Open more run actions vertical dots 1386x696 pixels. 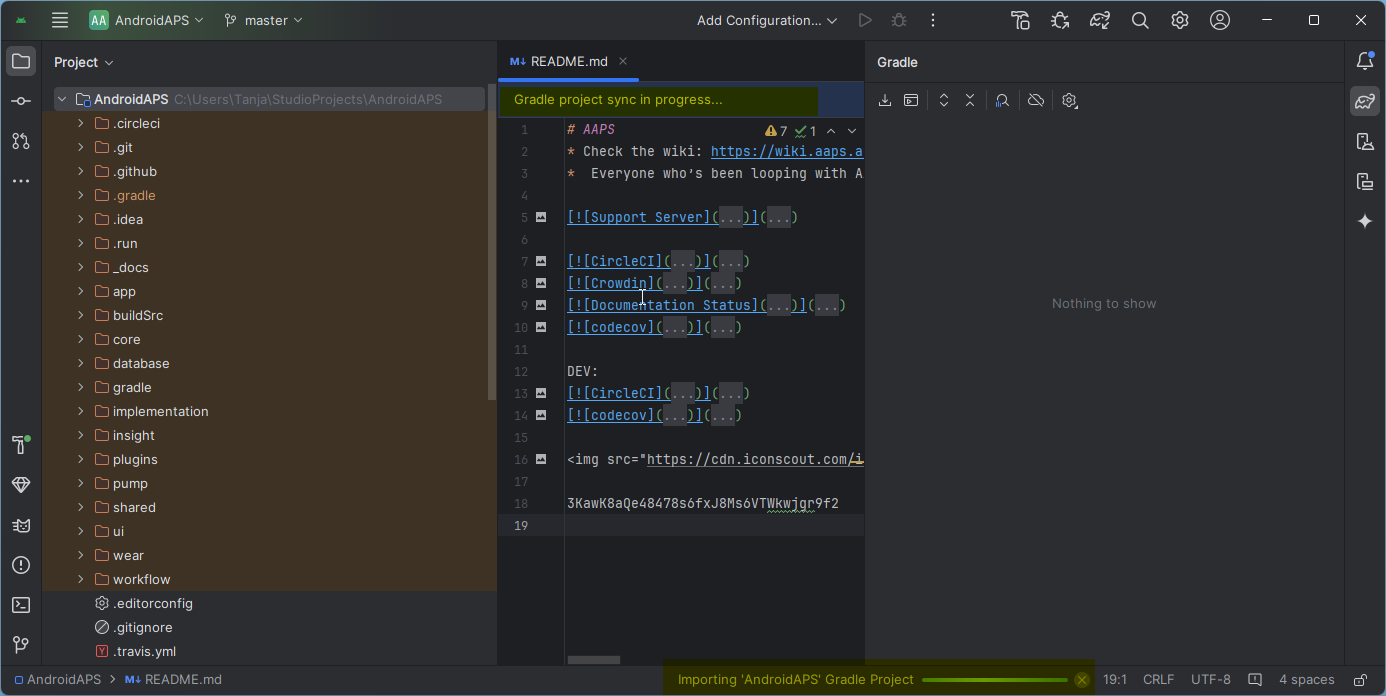933,20
